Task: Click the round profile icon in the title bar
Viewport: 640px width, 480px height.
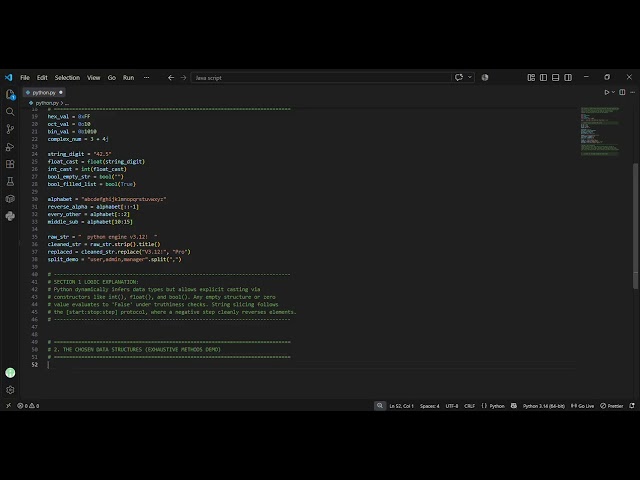Action: (485, 78)
